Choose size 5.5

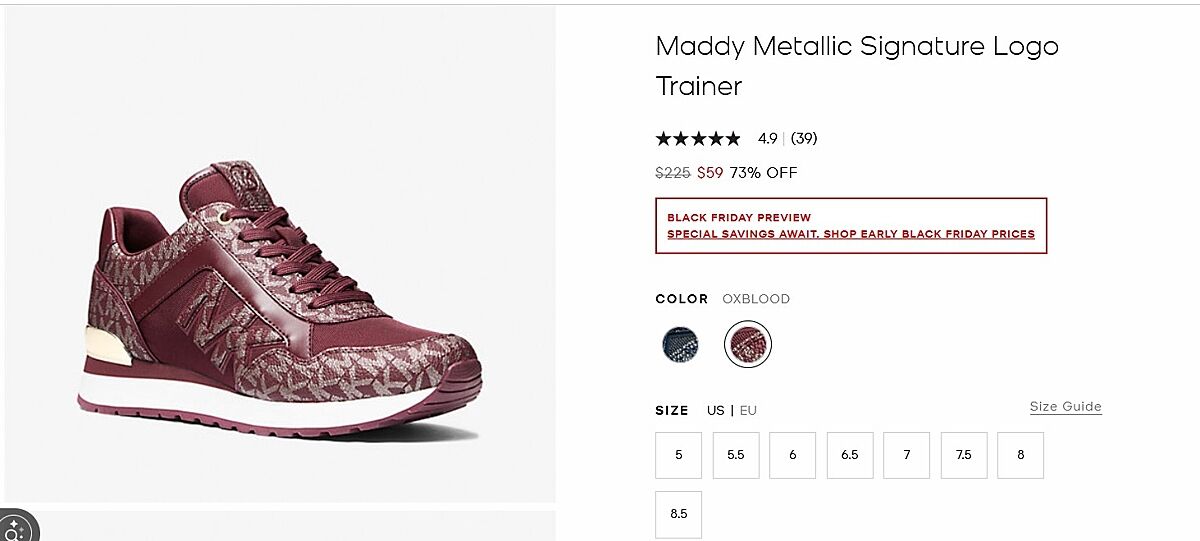coord(736,455)
